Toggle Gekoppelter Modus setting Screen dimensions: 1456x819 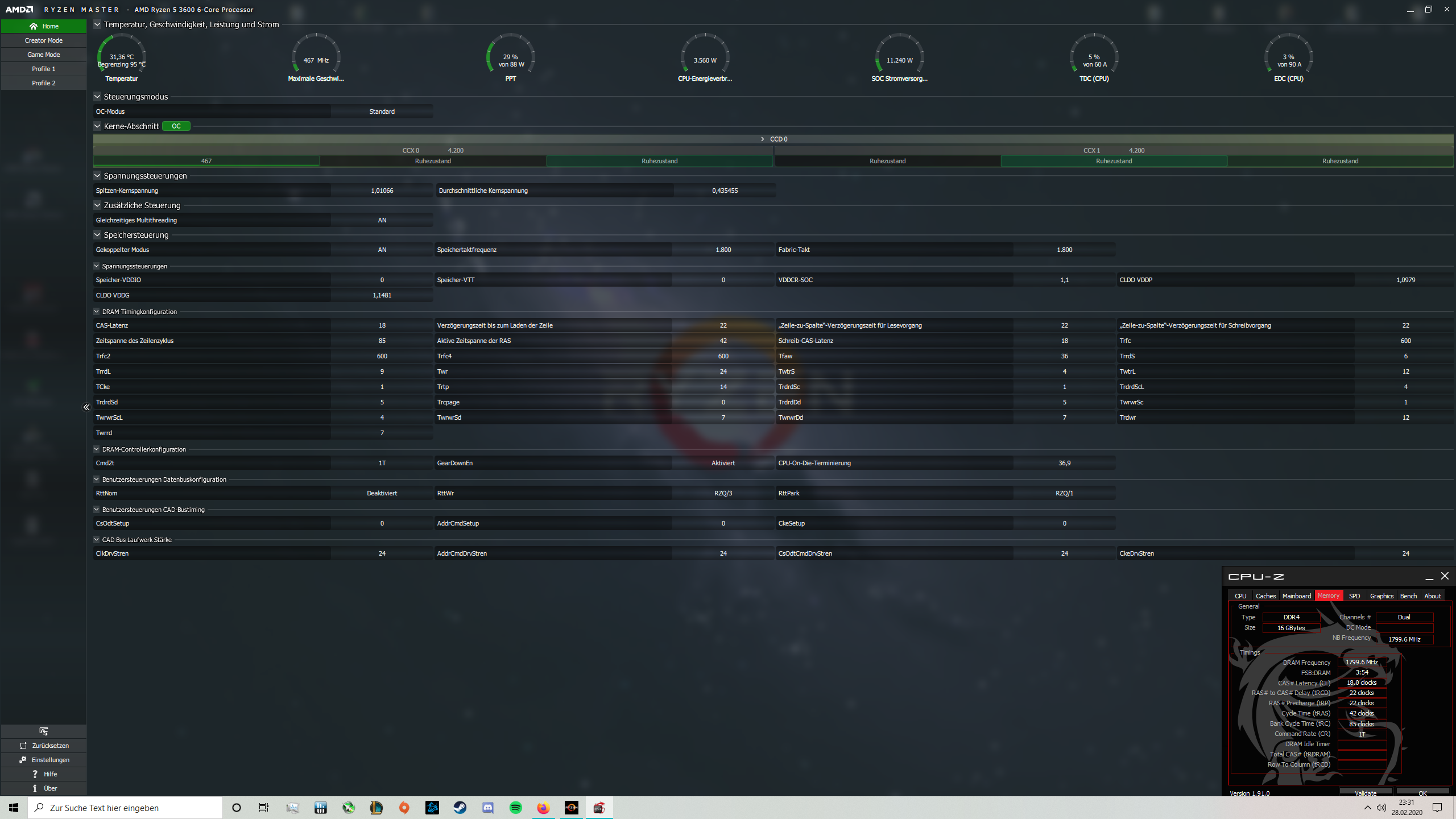tap(382, 249)
